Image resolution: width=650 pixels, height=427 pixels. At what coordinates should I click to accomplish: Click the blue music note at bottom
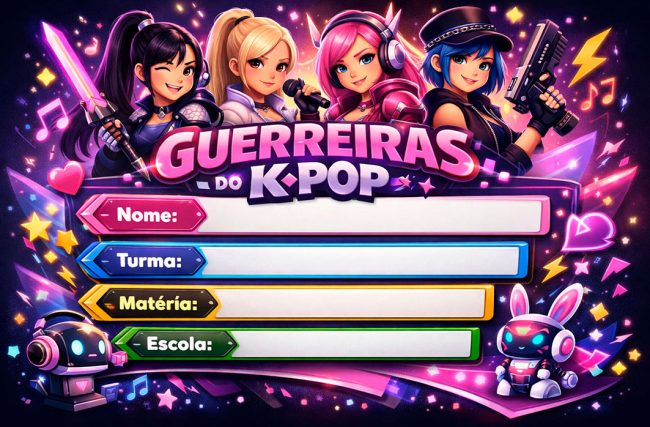point(137,387)
